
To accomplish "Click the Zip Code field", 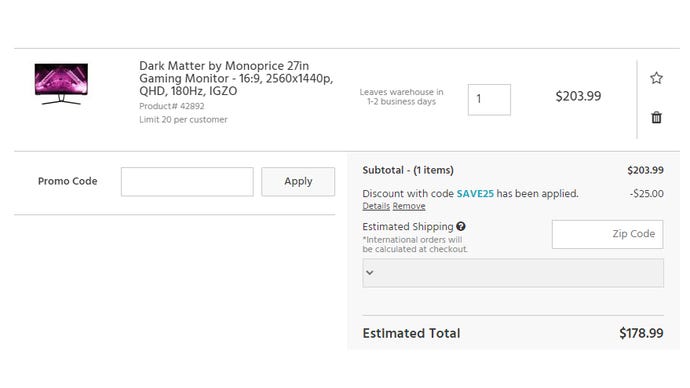I will pyautogui.click(x=607, y=234).
